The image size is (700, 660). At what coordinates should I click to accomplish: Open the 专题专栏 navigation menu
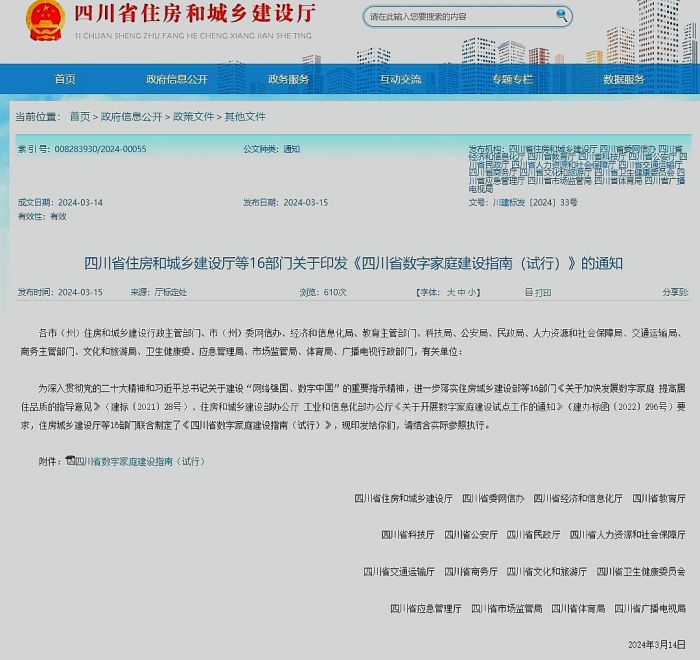(512, 79)
